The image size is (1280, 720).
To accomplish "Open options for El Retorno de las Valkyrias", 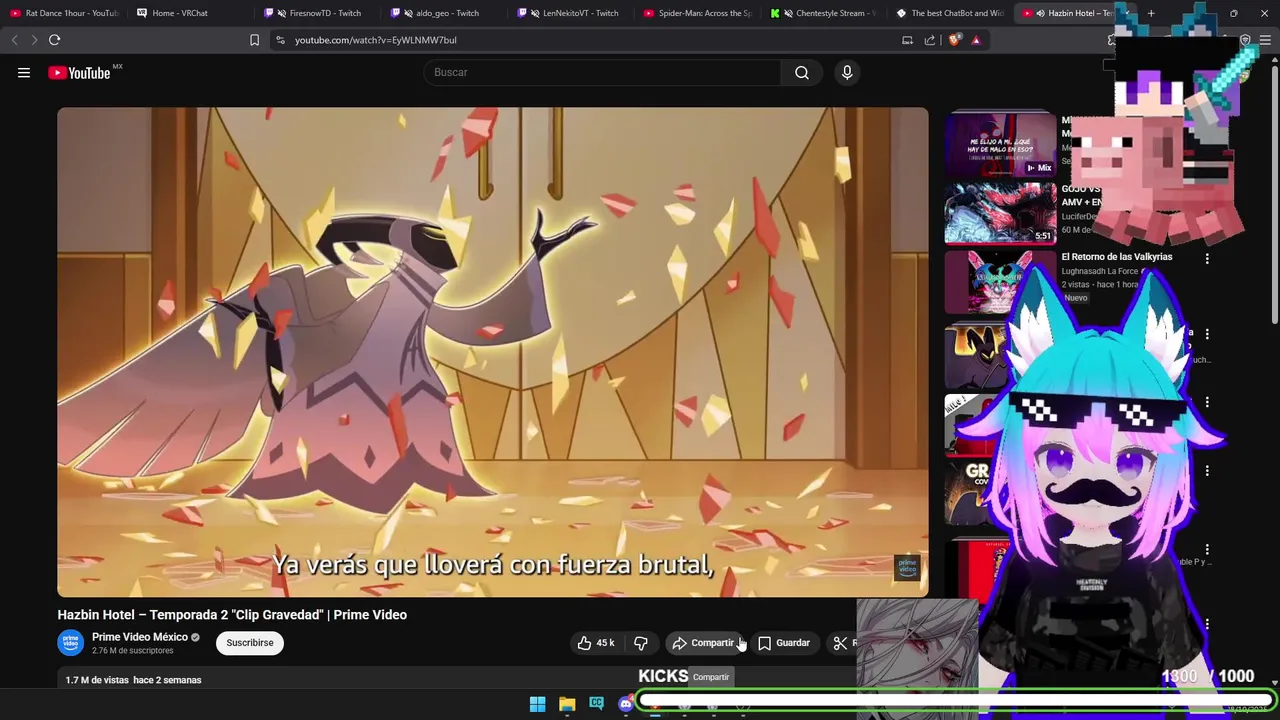I will click(x=1207, y=258).
